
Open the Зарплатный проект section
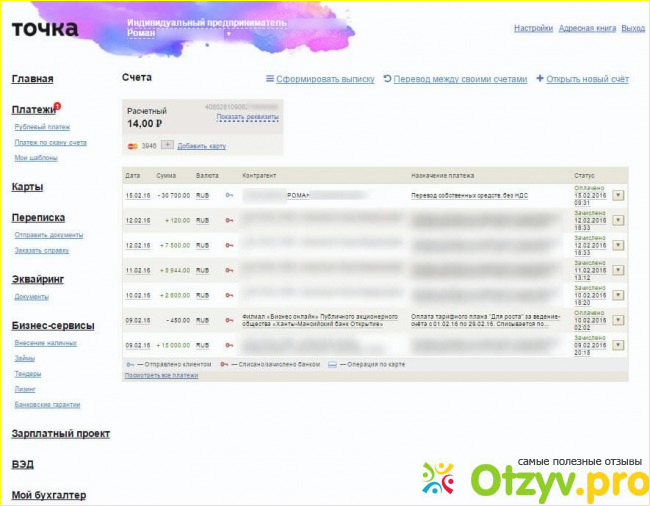coord(61,434)
